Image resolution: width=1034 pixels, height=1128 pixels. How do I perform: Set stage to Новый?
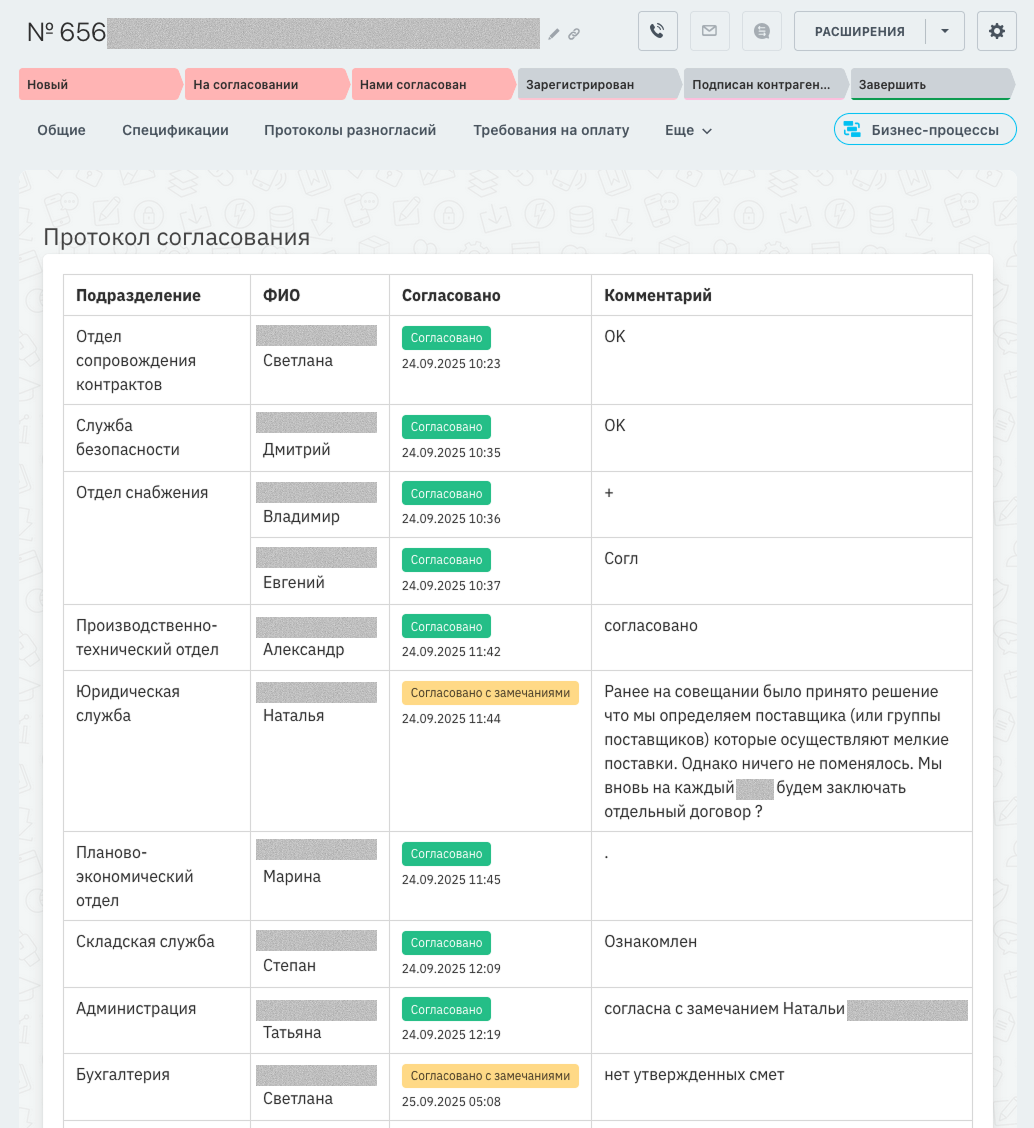coord(98,85)
